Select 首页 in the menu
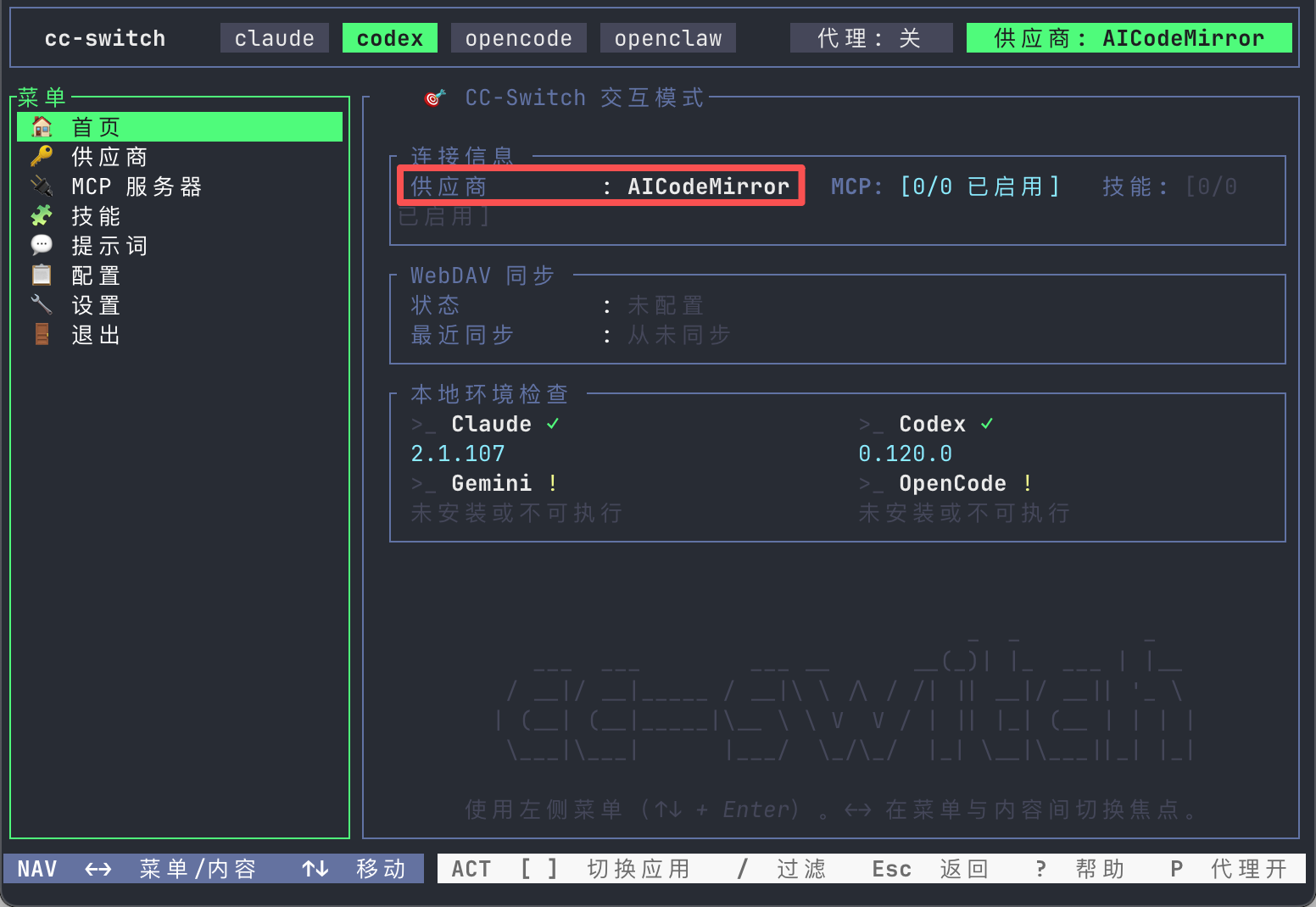This screenshot has width=1316, height=907. pos(180,127)
